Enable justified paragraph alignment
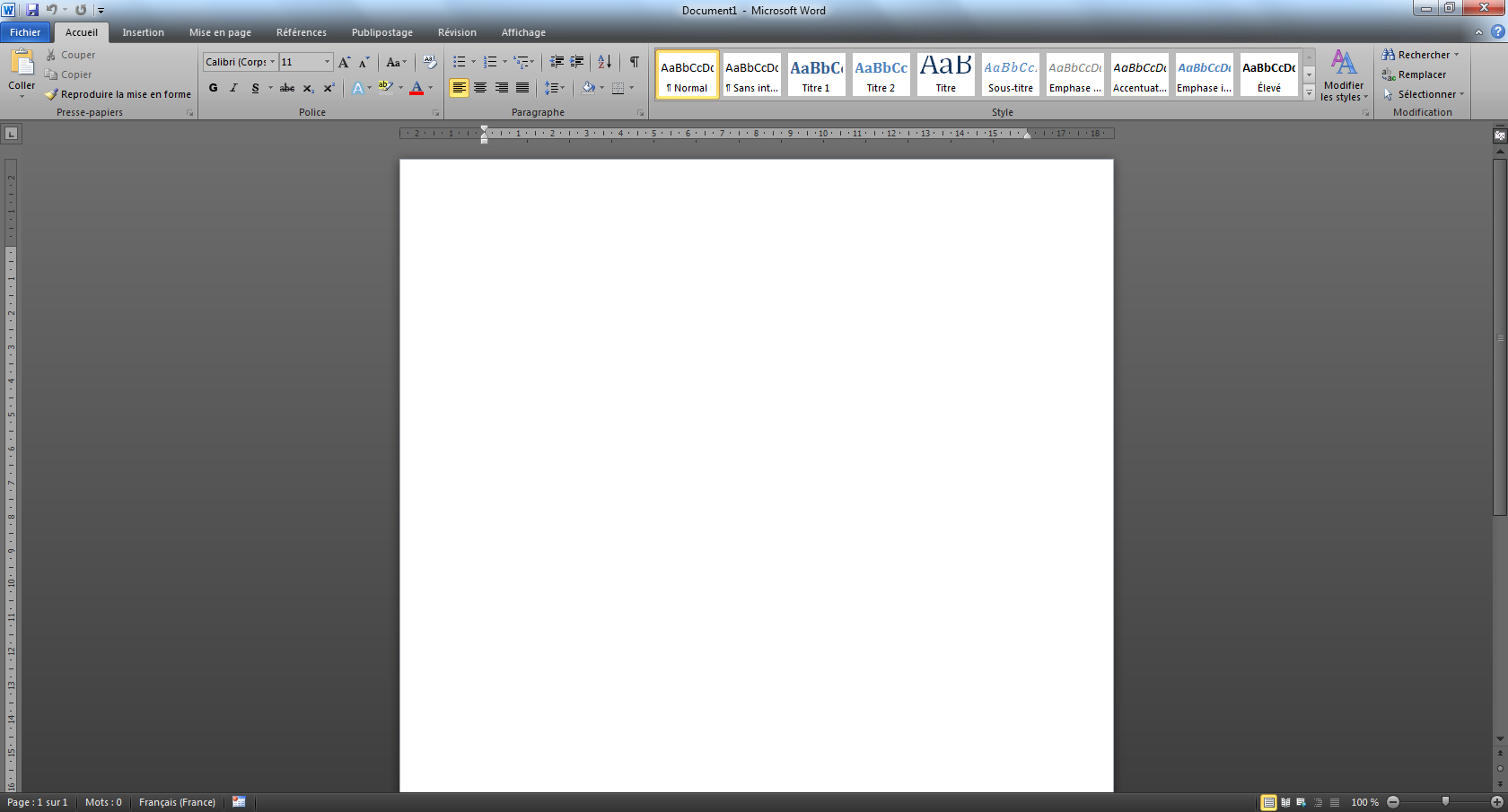Image resolution: width=1508 pixels, height=812 pixels. [522, 88]
